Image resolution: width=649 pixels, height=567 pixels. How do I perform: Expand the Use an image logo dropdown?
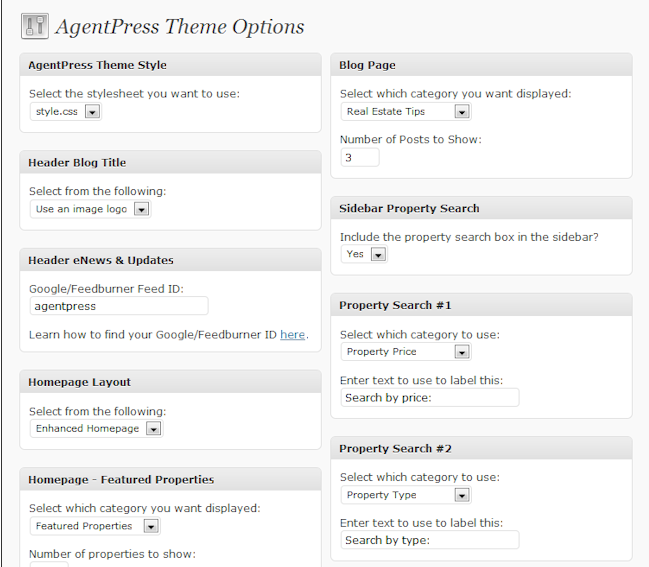point(91,209)
